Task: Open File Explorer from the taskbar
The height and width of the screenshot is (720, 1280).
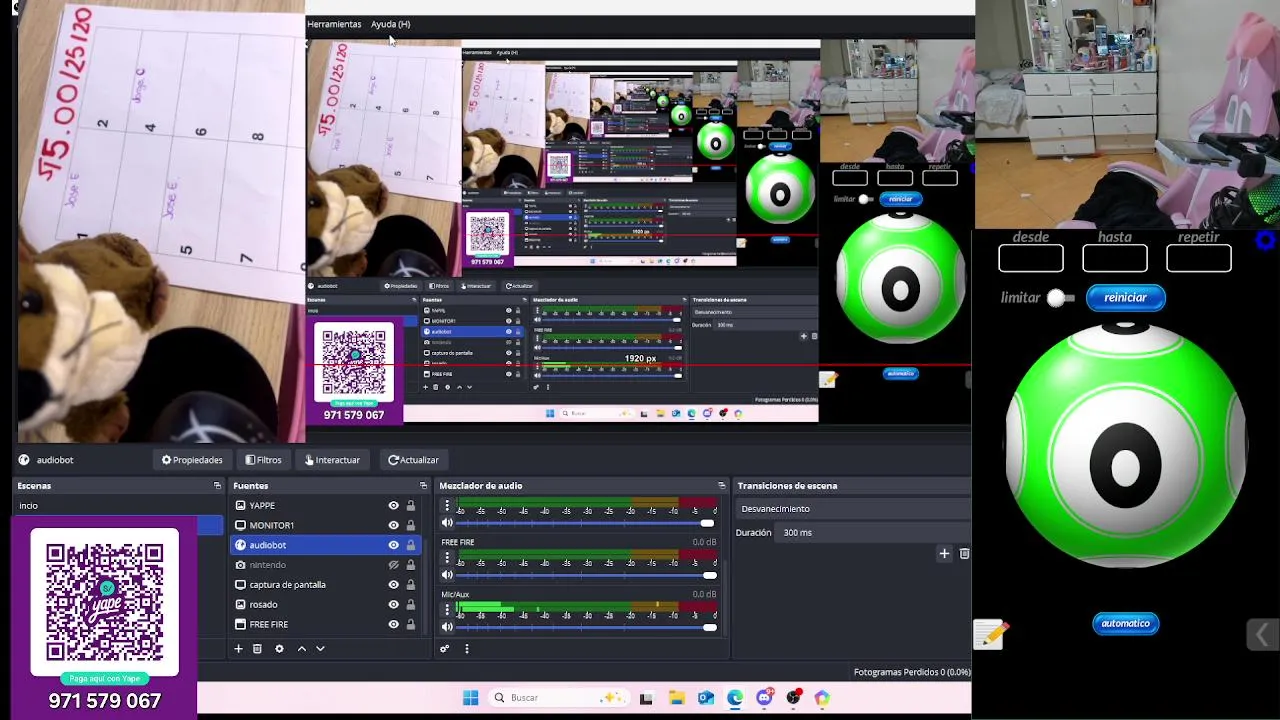Action: 676,698
